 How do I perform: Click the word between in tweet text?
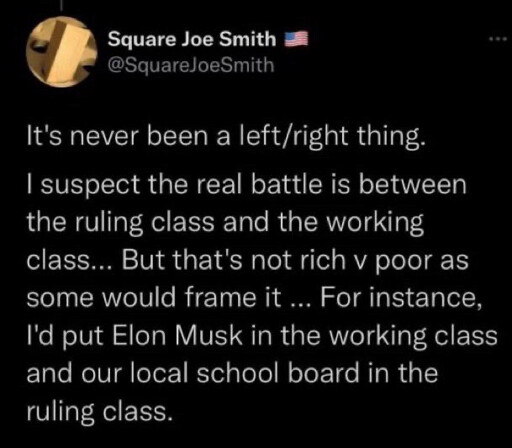pyautogui.click(x=412, y=185)
